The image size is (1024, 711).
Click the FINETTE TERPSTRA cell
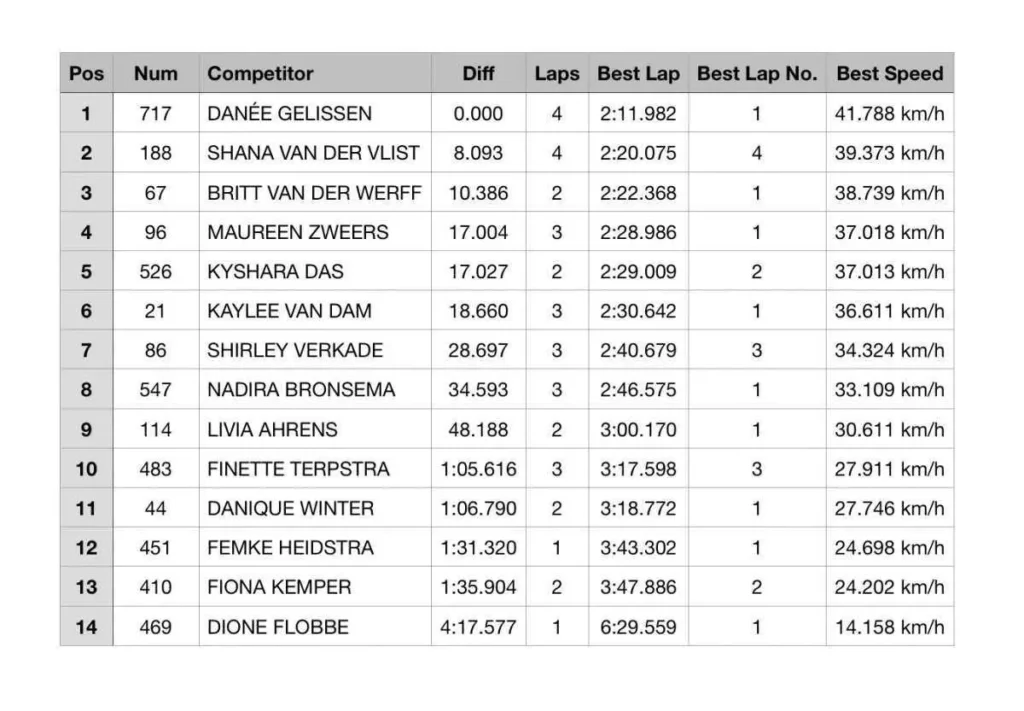tap(315, 469)
